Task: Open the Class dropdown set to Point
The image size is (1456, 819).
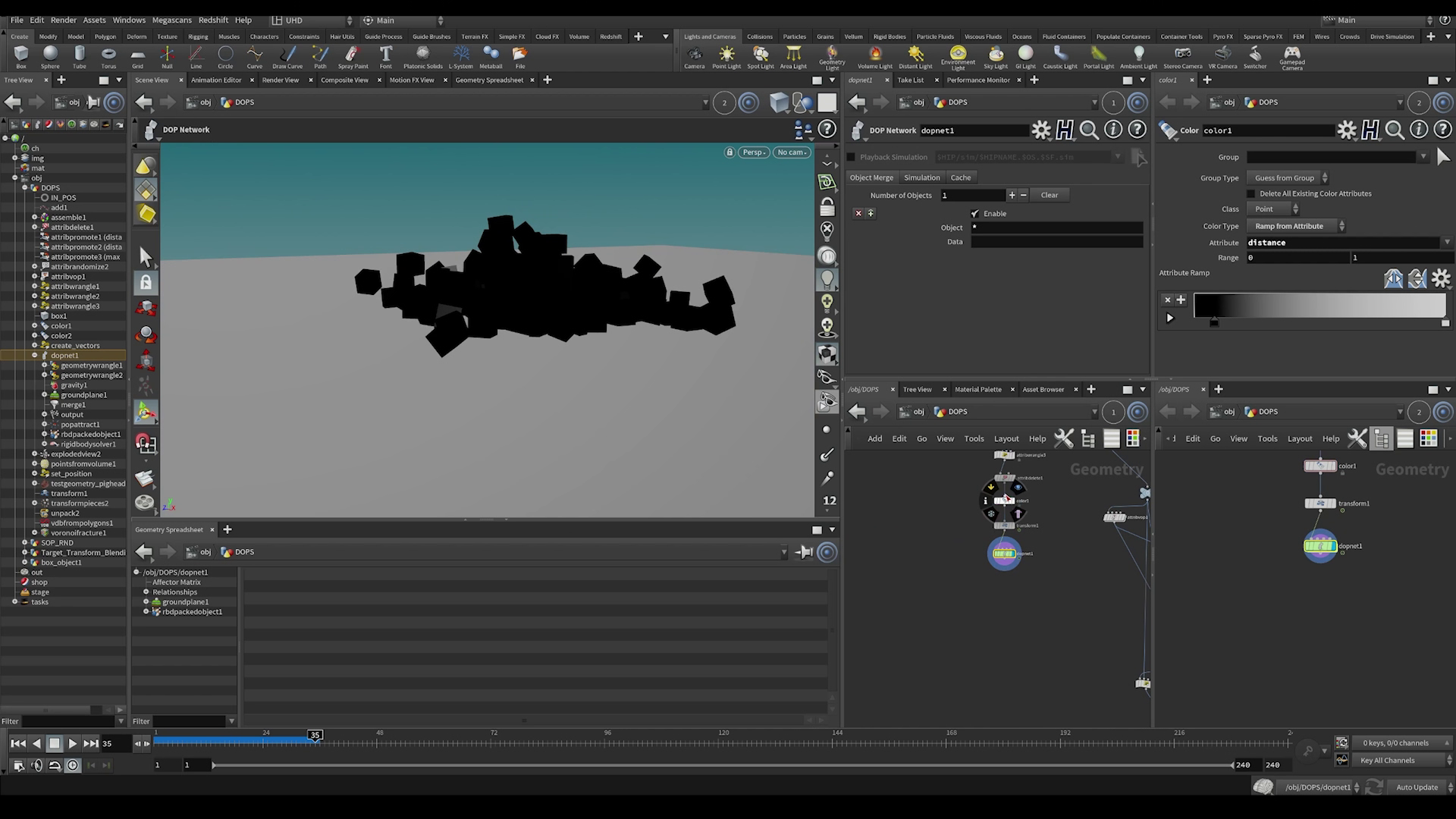Action: click(1272, 209)
